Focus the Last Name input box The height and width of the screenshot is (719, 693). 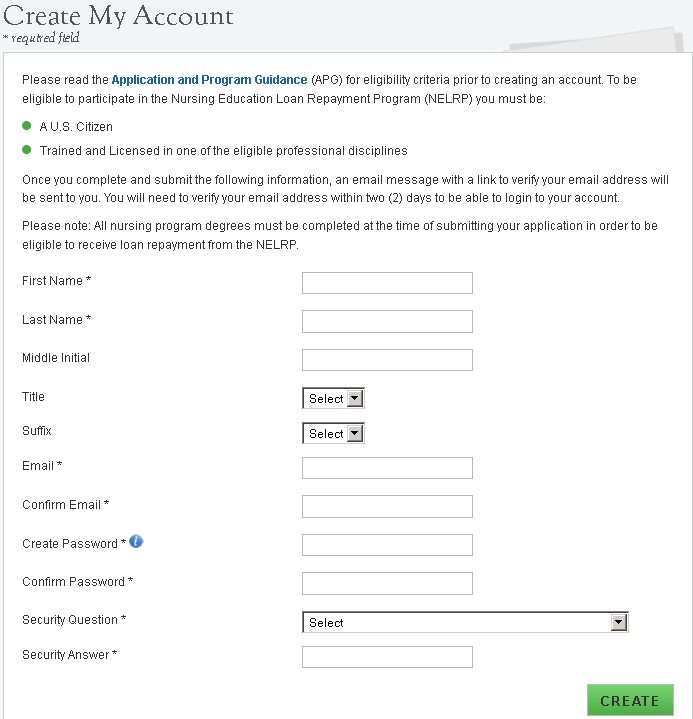pos(387,321)
